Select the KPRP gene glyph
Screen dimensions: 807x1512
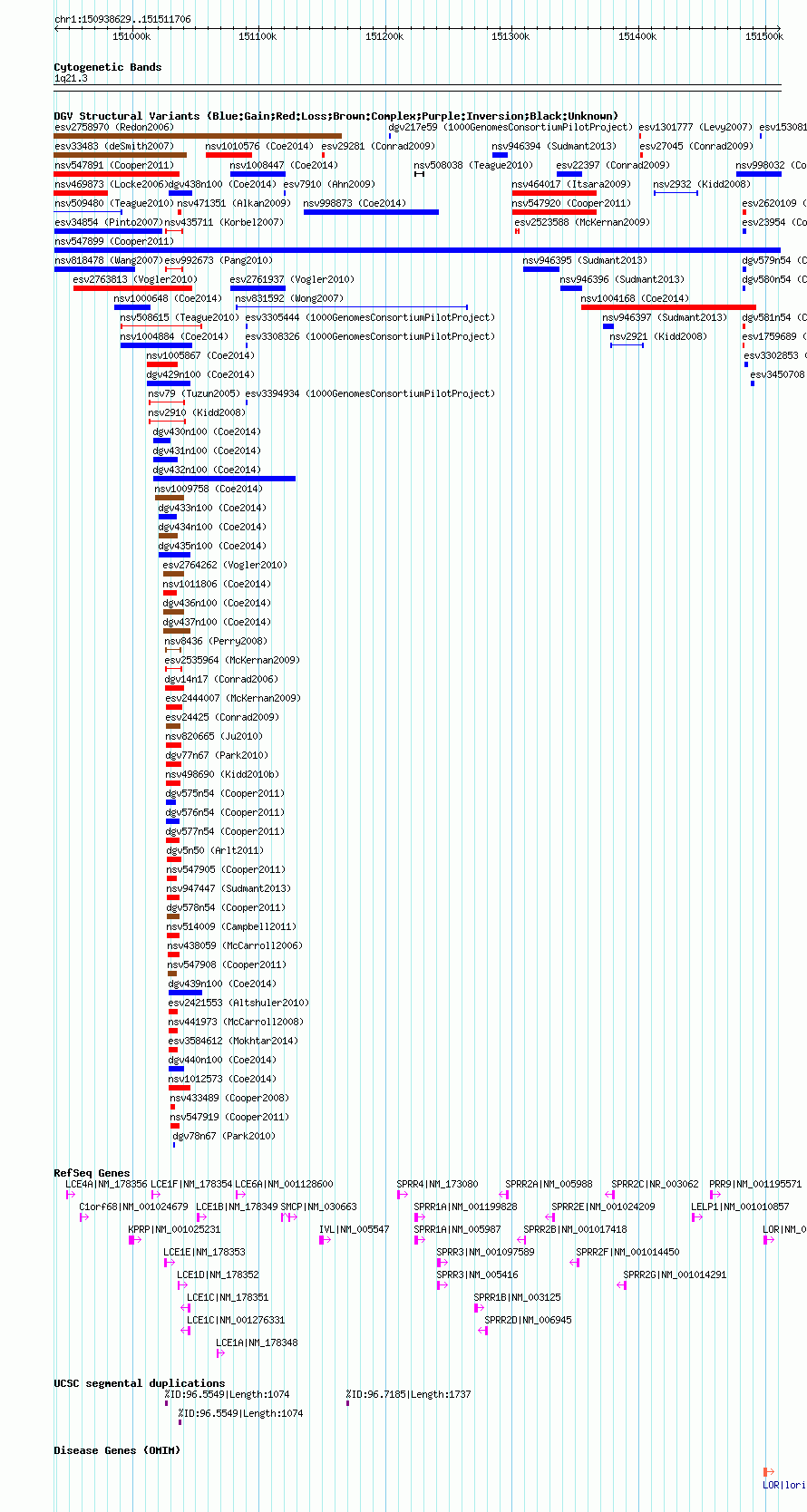coord(134,1240)
